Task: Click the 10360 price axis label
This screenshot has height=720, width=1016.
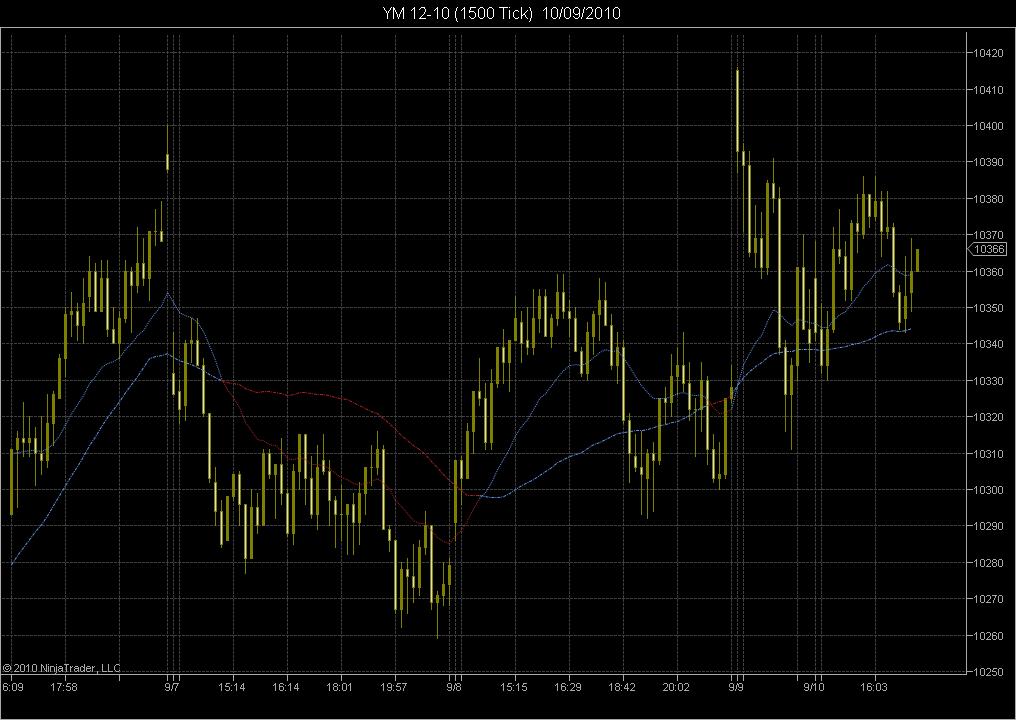Action: tap(989, 272)
